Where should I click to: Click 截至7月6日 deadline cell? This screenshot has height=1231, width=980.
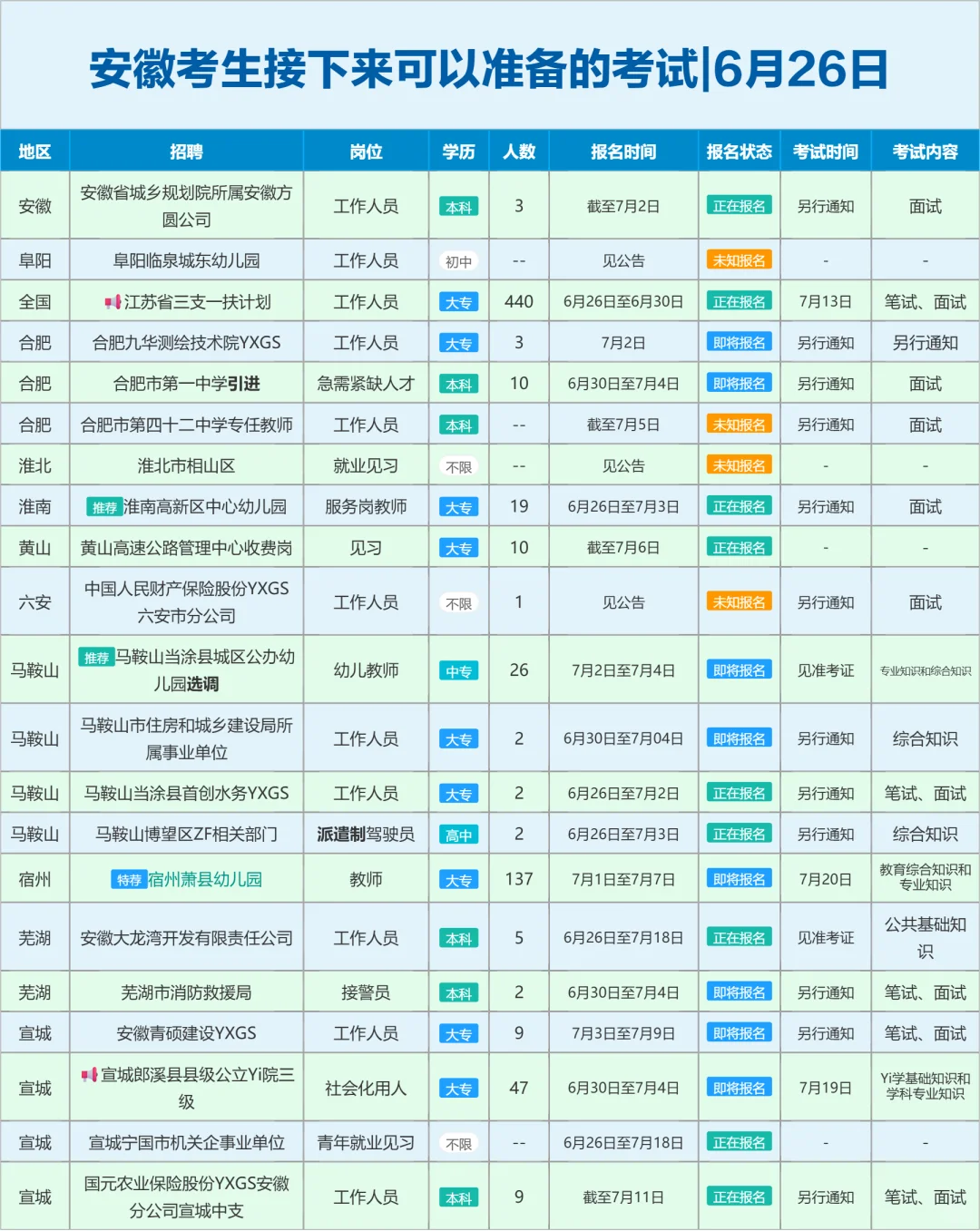click(623, 548)
